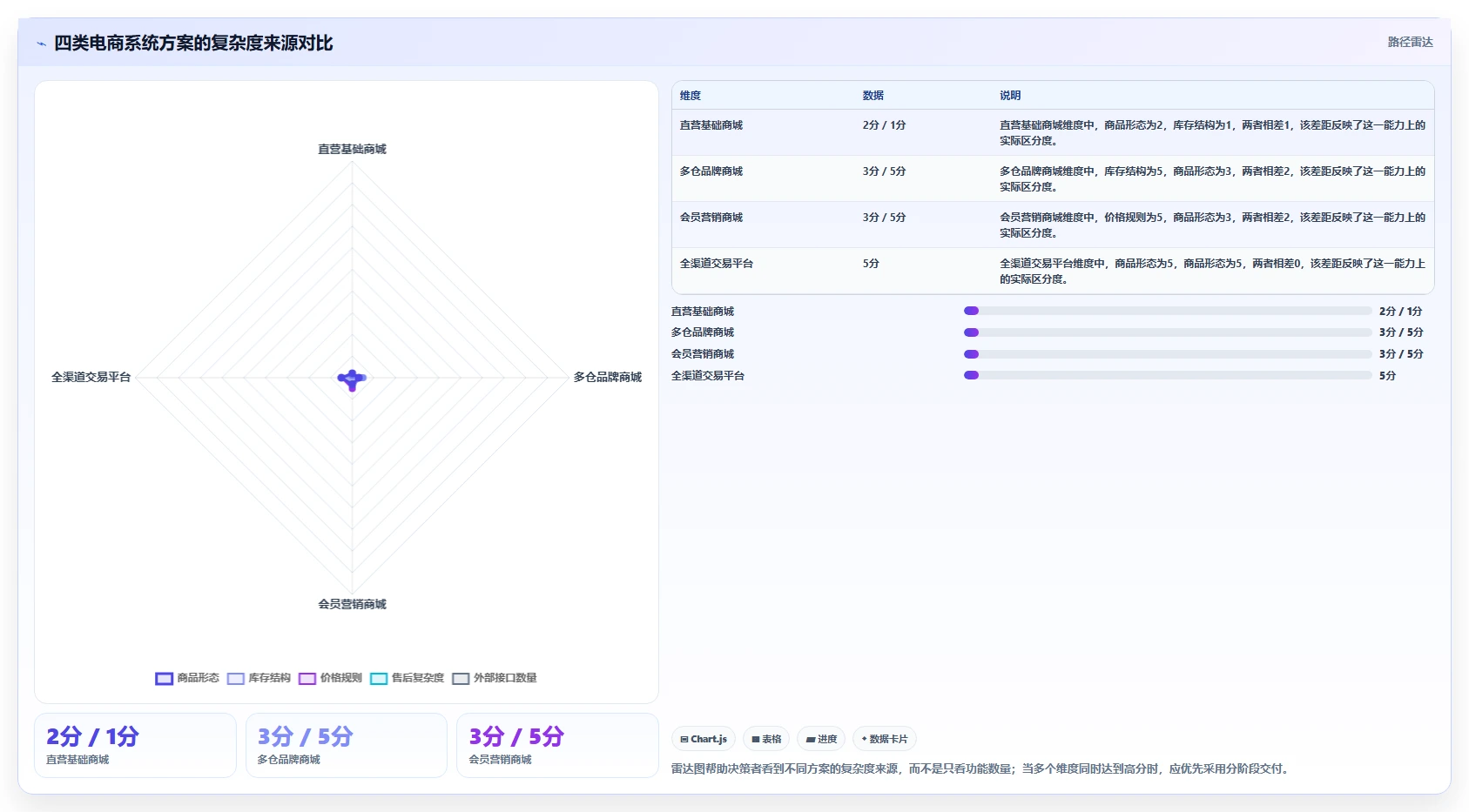Open the 直营基础商城 stat card
1469x812 pixels.
135,745
